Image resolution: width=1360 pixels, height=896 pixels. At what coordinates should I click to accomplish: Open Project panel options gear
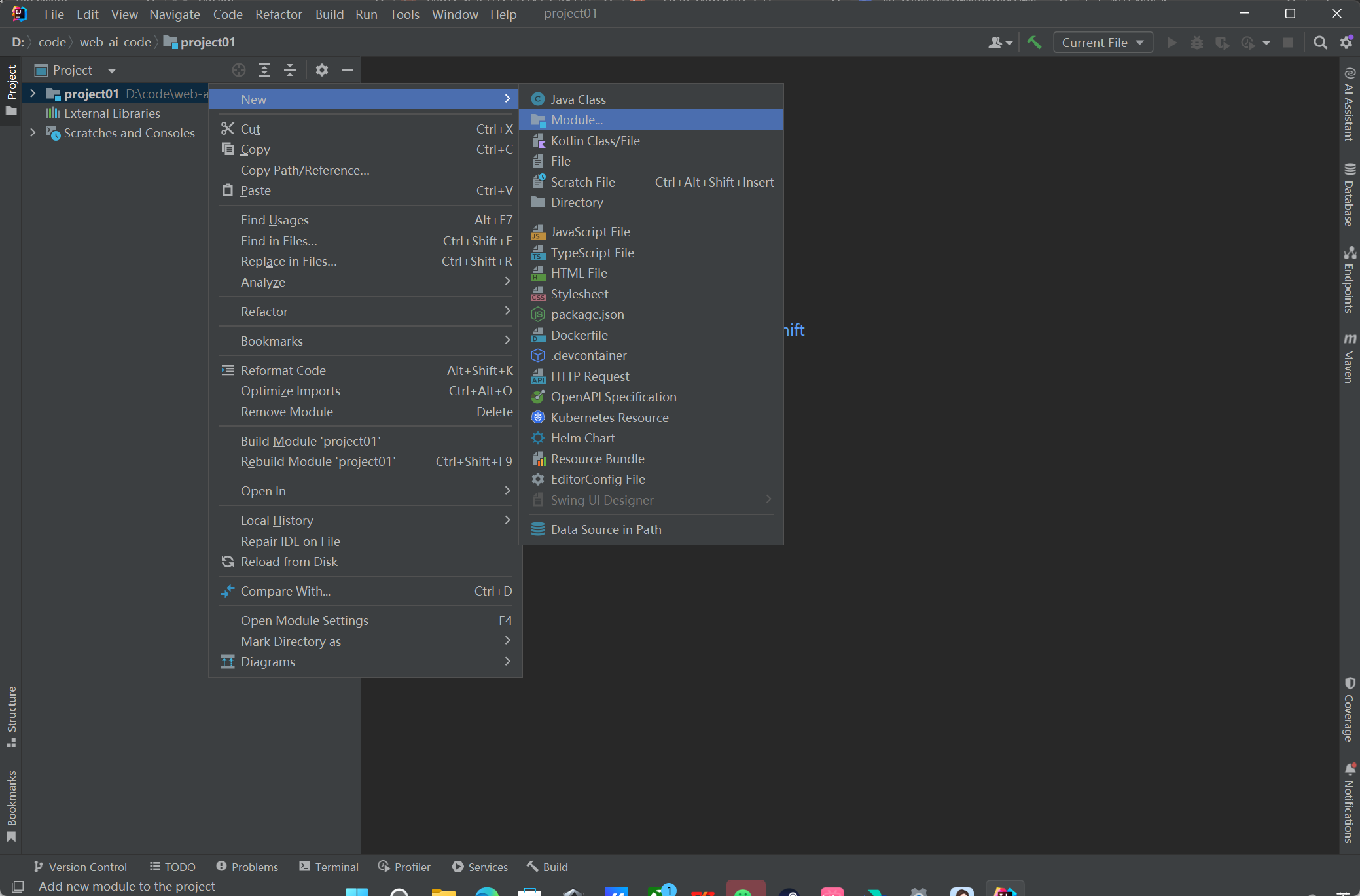321,70
